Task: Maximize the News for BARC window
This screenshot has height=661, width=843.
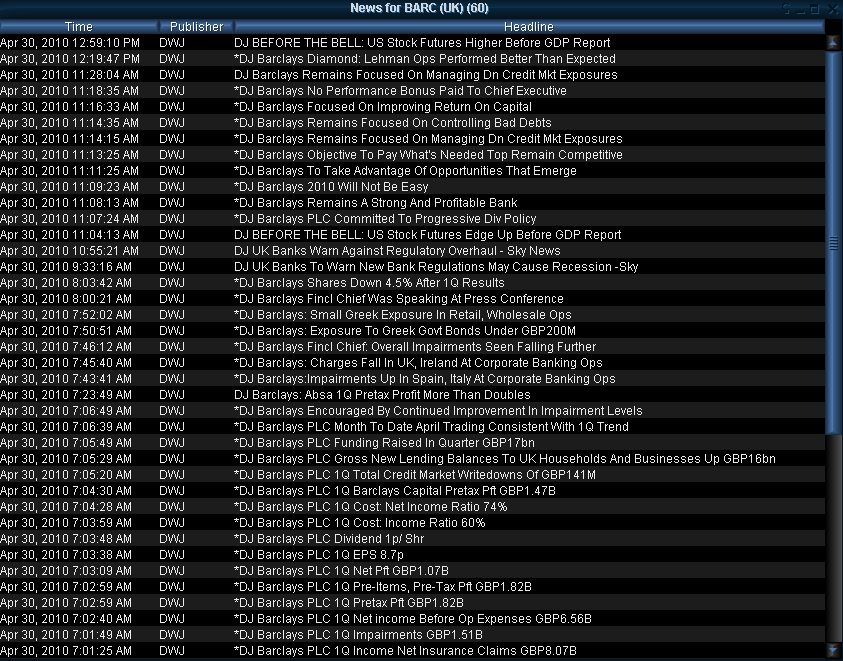Action: coord(815,9)
